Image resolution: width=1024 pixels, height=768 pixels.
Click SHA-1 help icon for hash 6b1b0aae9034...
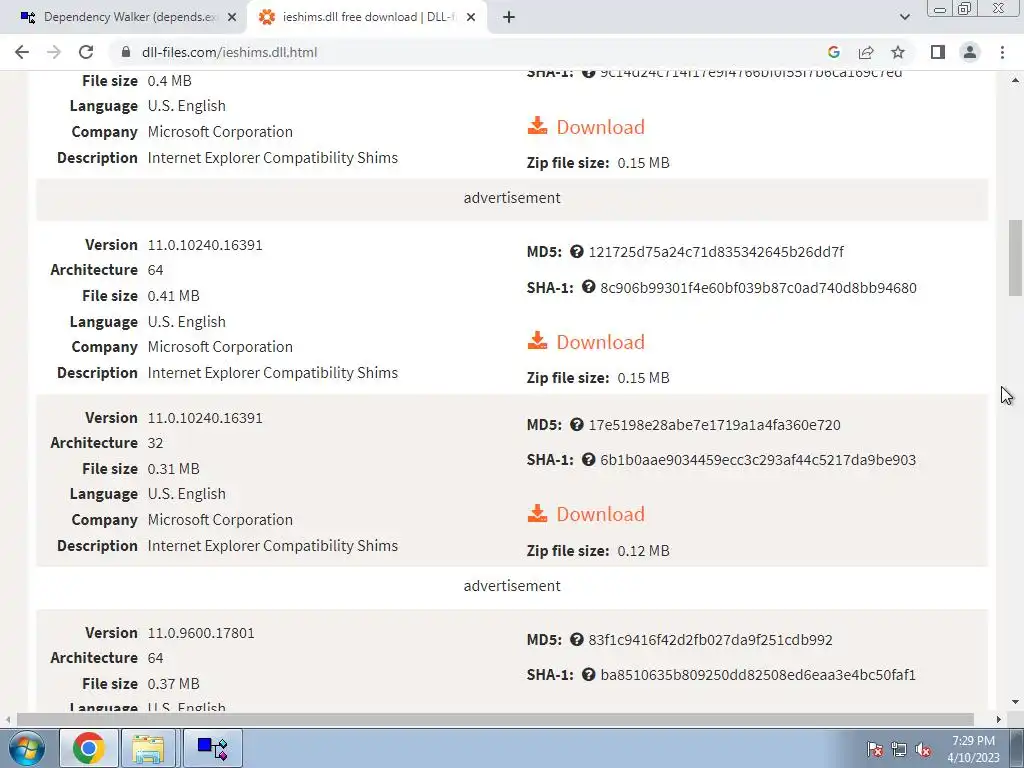588,459
